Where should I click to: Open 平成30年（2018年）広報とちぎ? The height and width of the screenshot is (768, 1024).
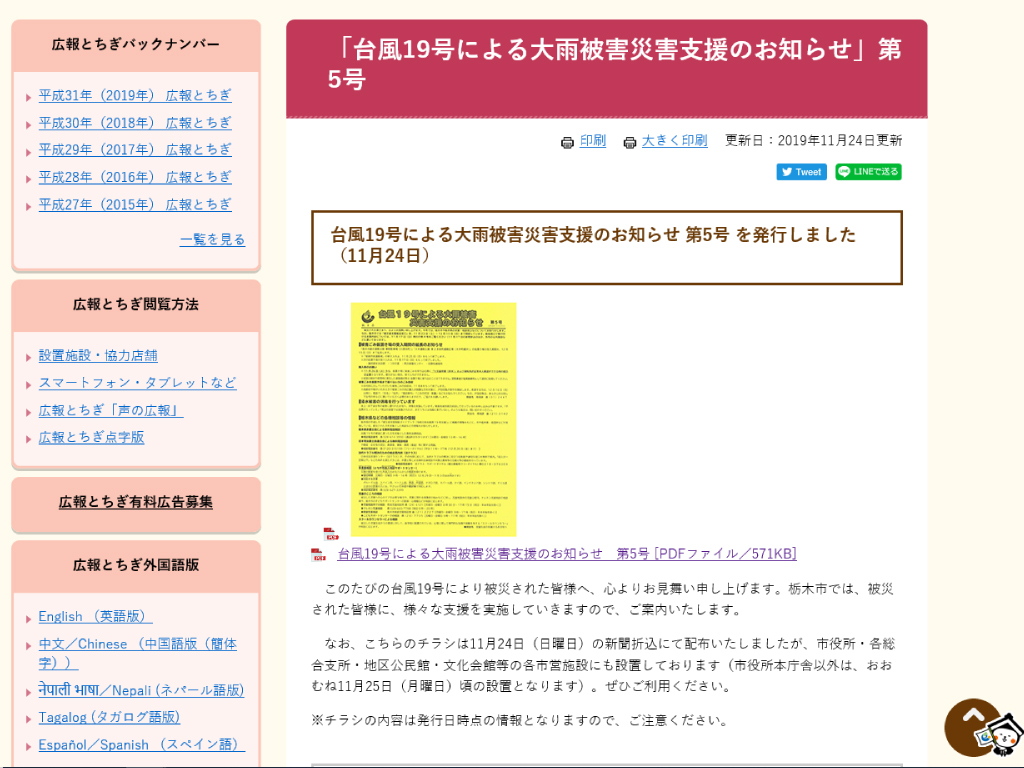pyautogui.click(x=135, y=123)
